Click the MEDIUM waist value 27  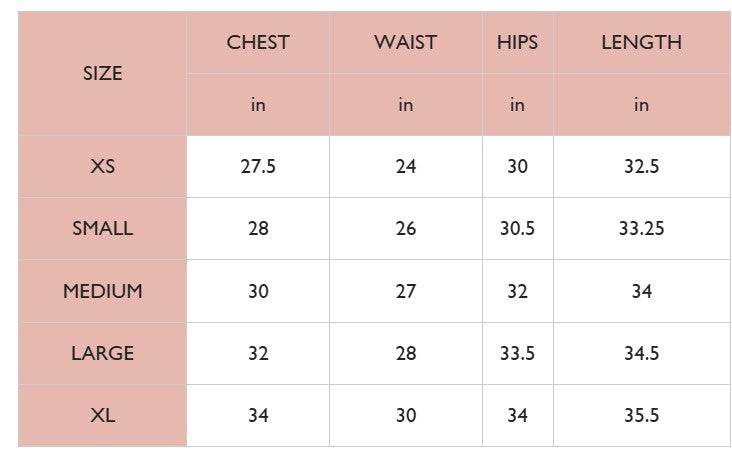click(x=405, y=291)
